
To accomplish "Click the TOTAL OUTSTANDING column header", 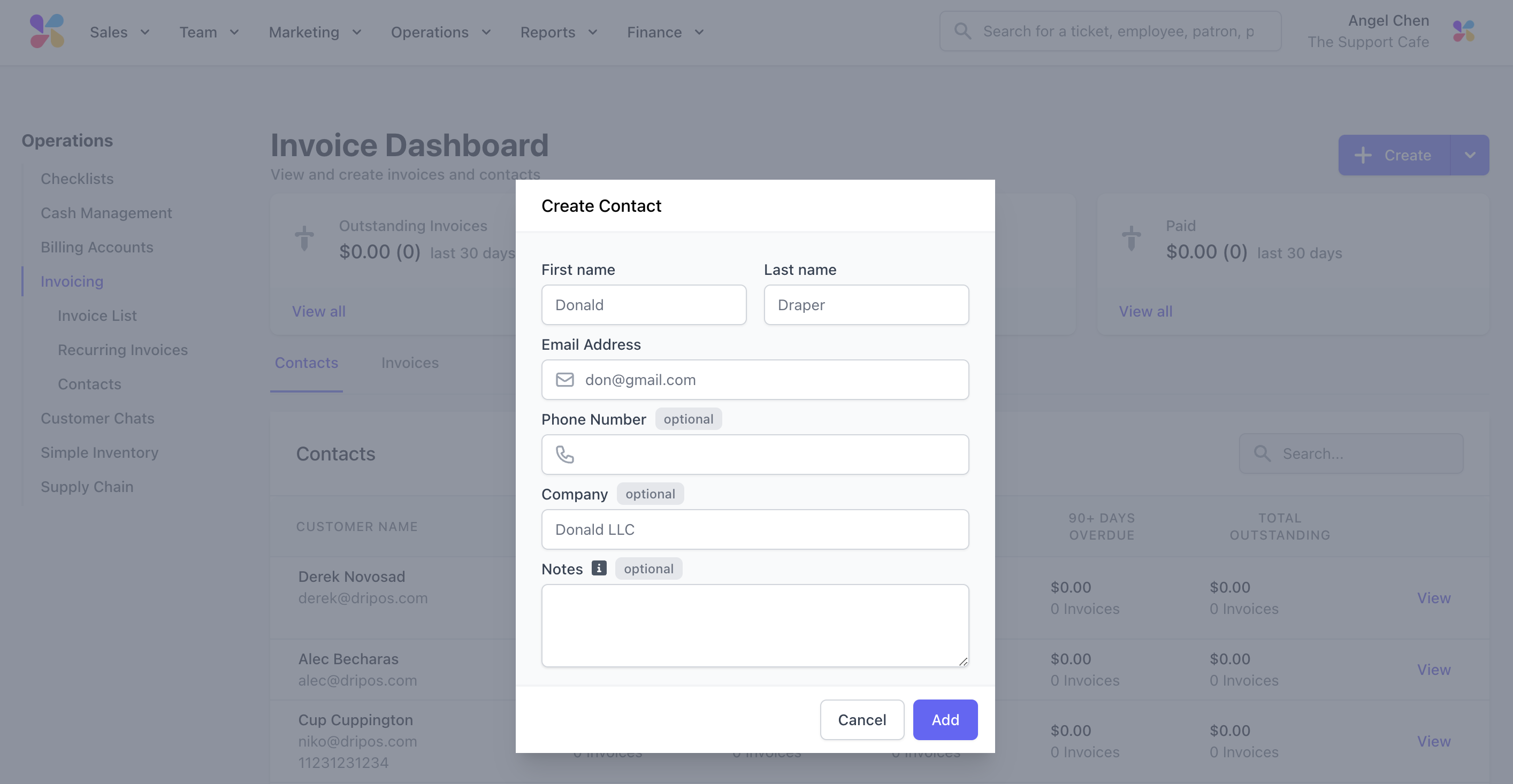I will point(1280,526).
